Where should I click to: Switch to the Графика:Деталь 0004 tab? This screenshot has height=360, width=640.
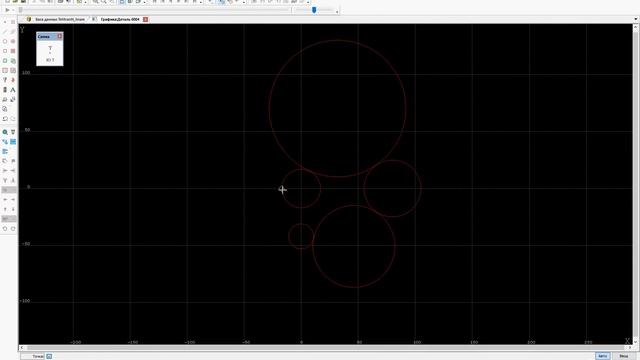point(120,19)
